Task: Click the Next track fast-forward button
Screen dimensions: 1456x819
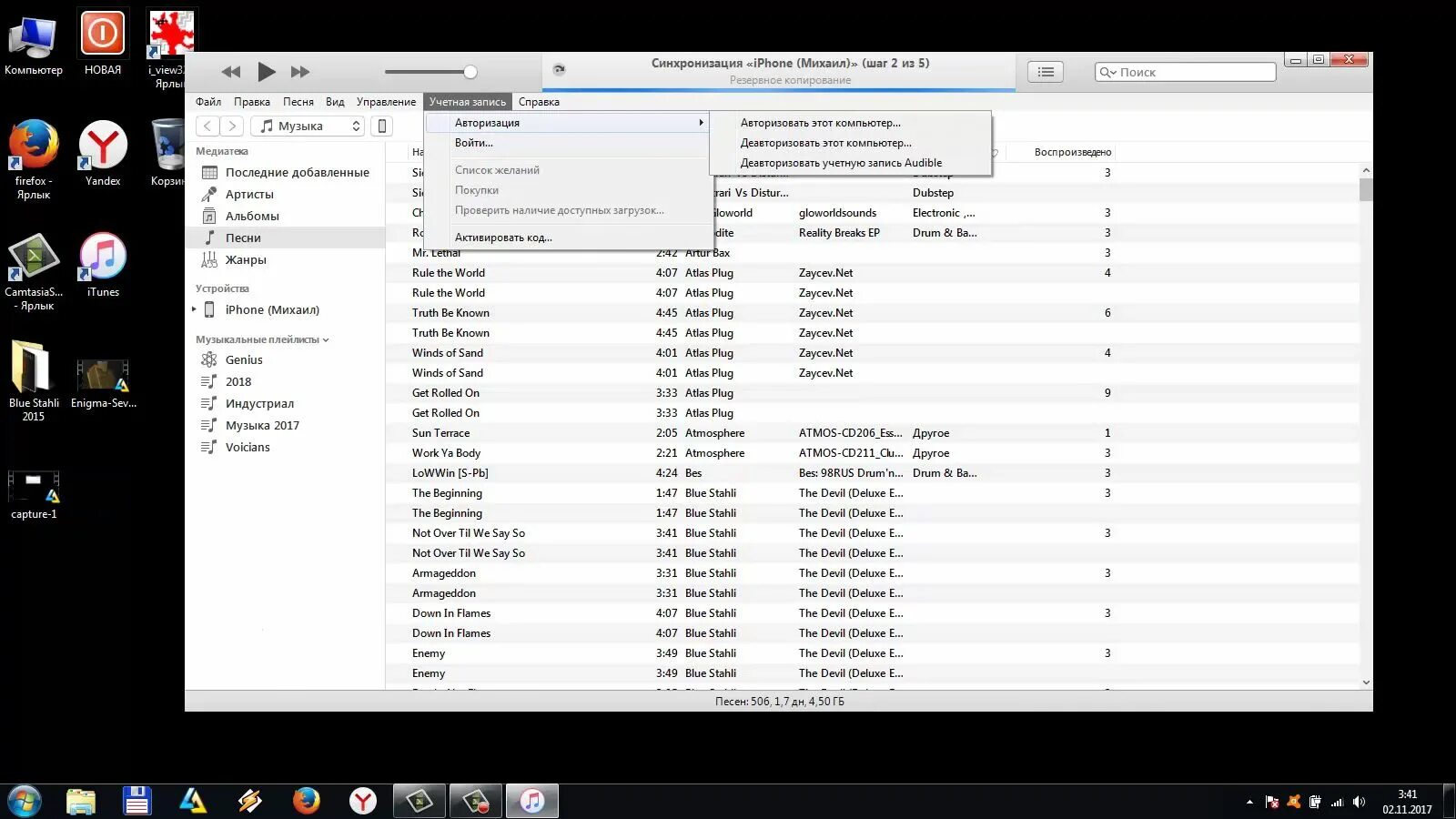Action: 300,72
